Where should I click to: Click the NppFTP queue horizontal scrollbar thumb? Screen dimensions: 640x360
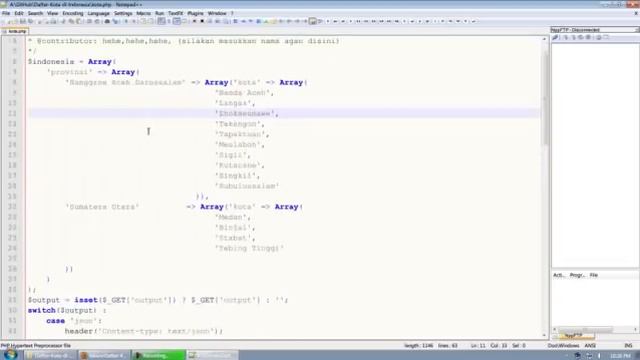pos(585,329)
